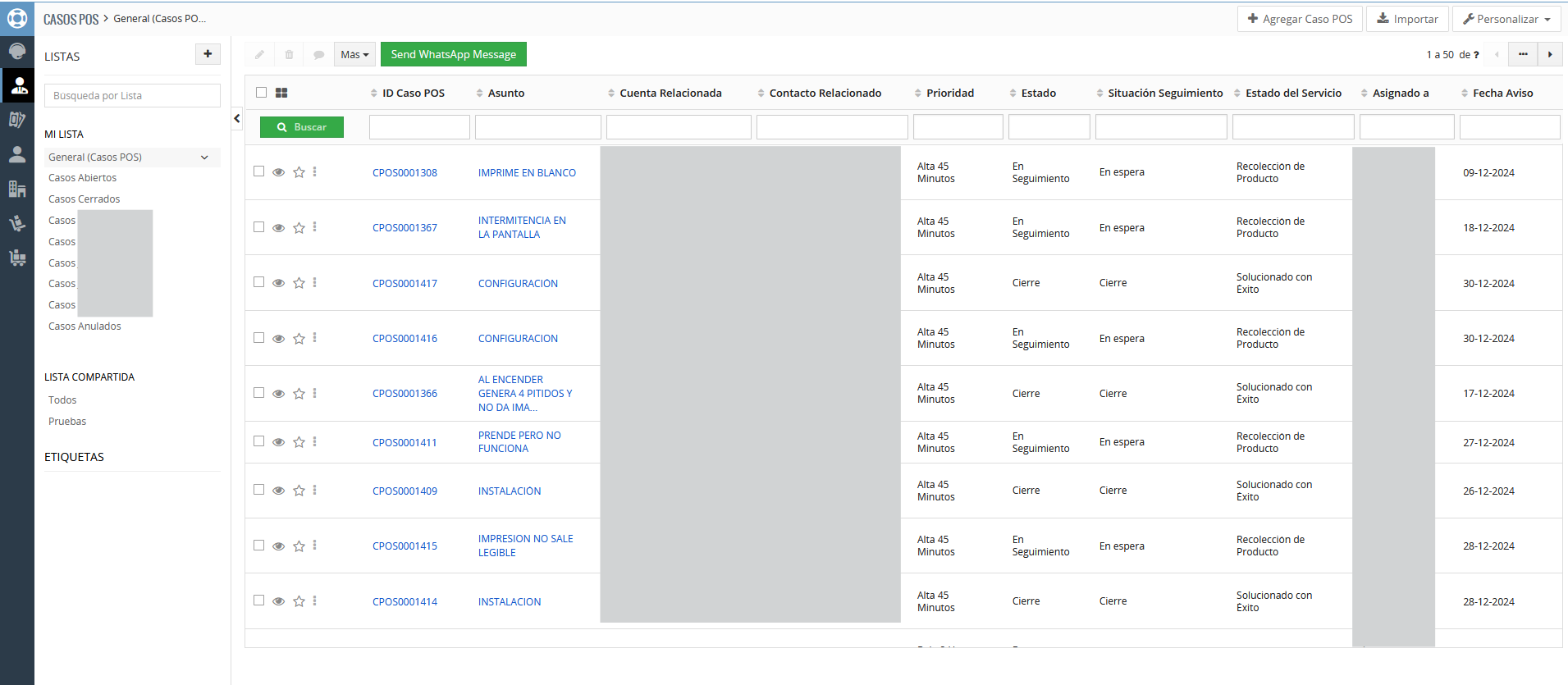Image resolution: width=1568 pixels, height=685 pixels.
Task: Select the active support module sidebar icon
Action: click(x=17, y=85)
